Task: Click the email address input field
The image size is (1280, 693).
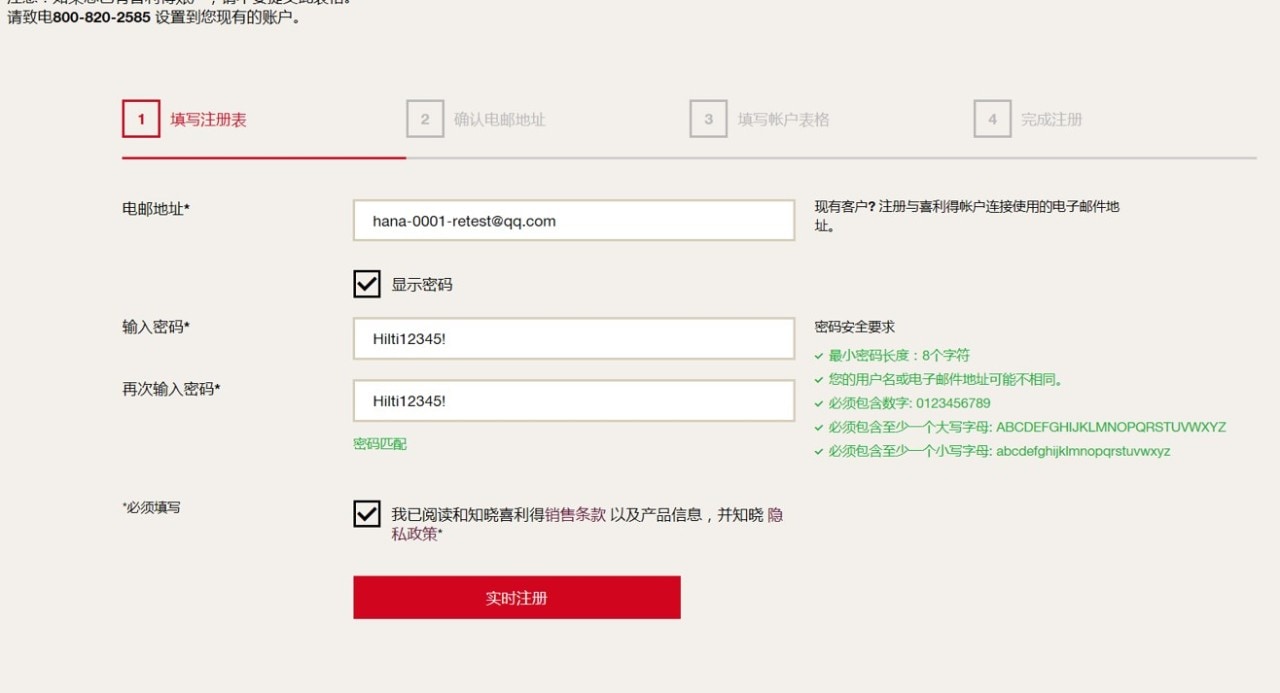Action: point(573,220)
